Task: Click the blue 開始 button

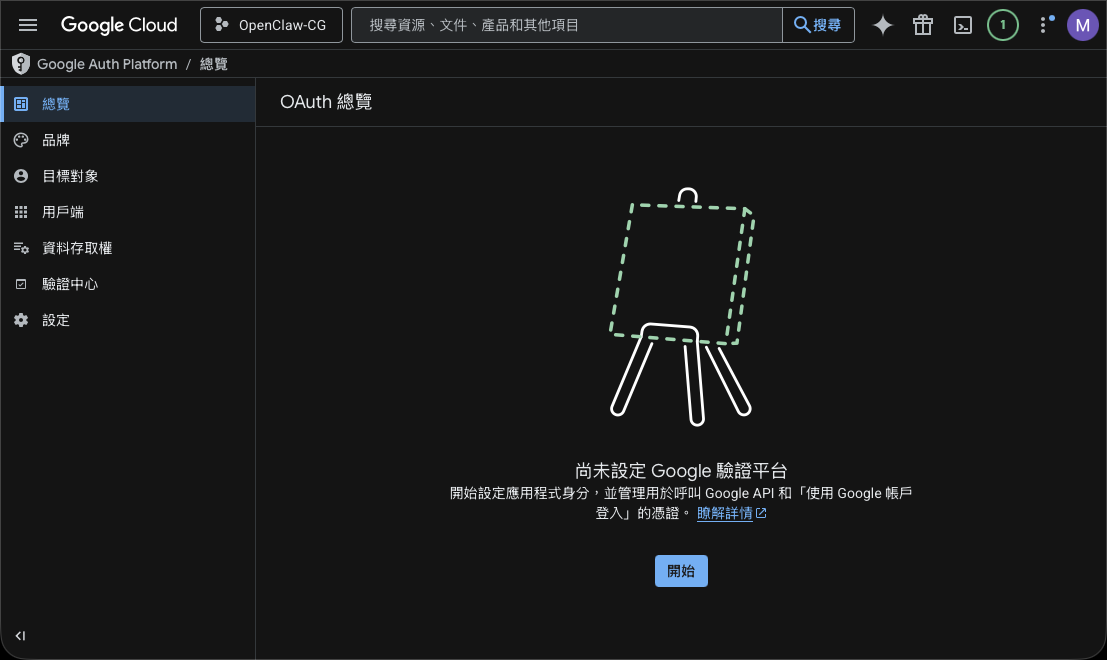Action: (x=681, y=571)
